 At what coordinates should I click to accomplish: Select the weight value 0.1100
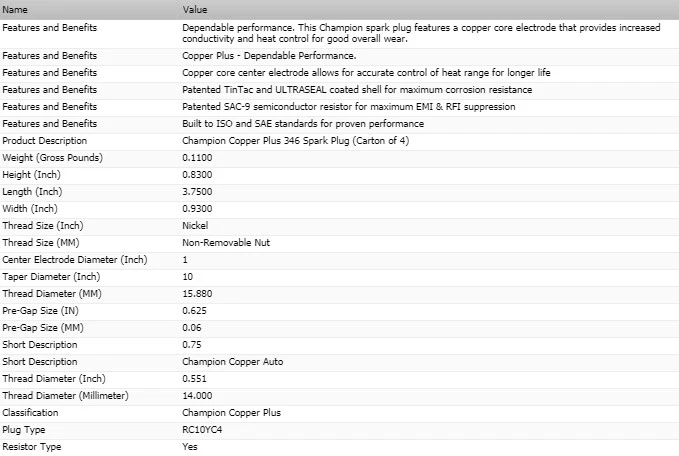click(x=197, y=158)
